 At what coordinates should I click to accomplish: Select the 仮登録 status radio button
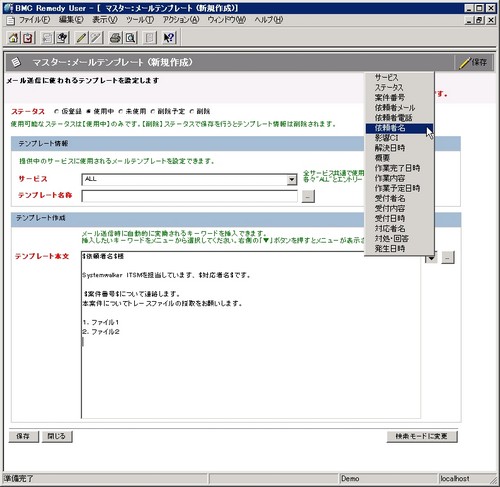point(56,112)
